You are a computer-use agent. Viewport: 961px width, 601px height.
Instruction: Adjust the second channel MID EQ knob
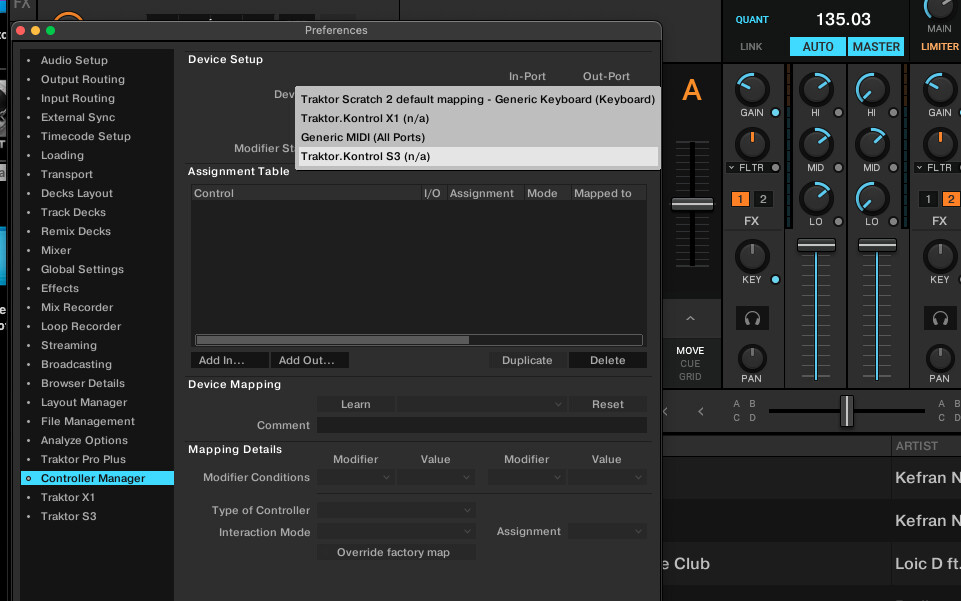[x=872, y=145]
